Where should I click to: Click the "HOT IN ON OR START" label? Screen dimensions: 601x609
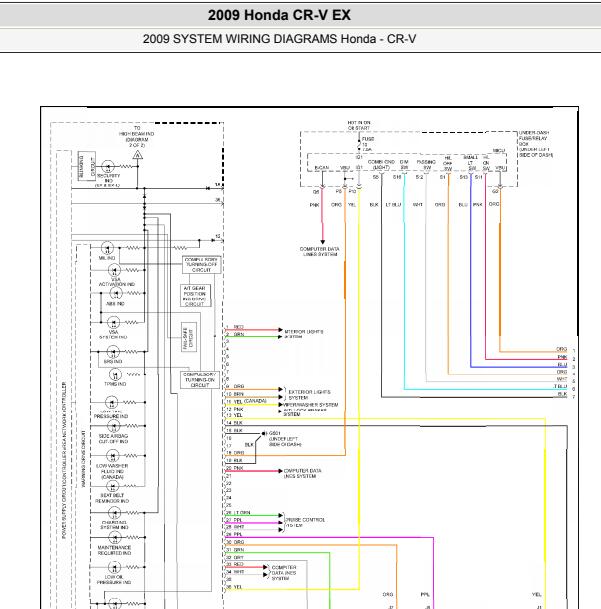[x=359, y=125]
